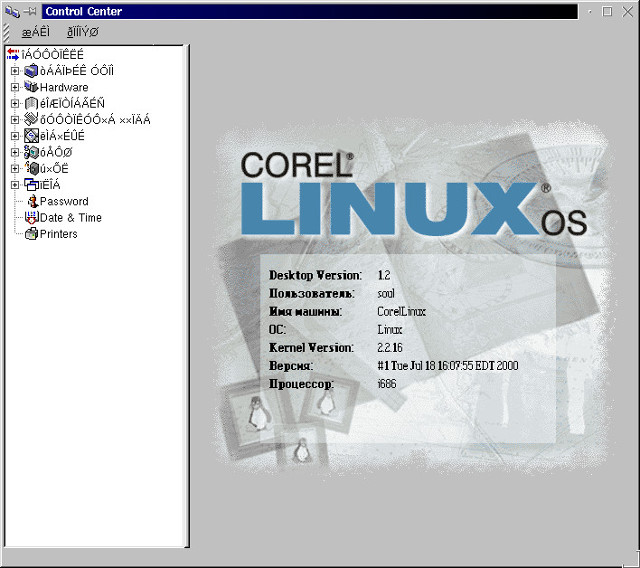640x568 pixels.
Task: Click the speaker with notes sound icon
Action: (x=31, y=168)
